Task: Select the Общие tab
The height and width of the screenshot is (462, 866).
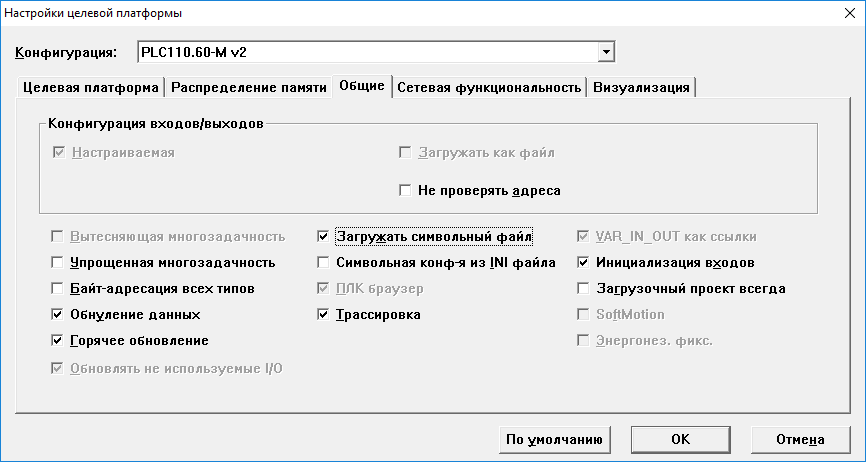Action: click(362, 86)
